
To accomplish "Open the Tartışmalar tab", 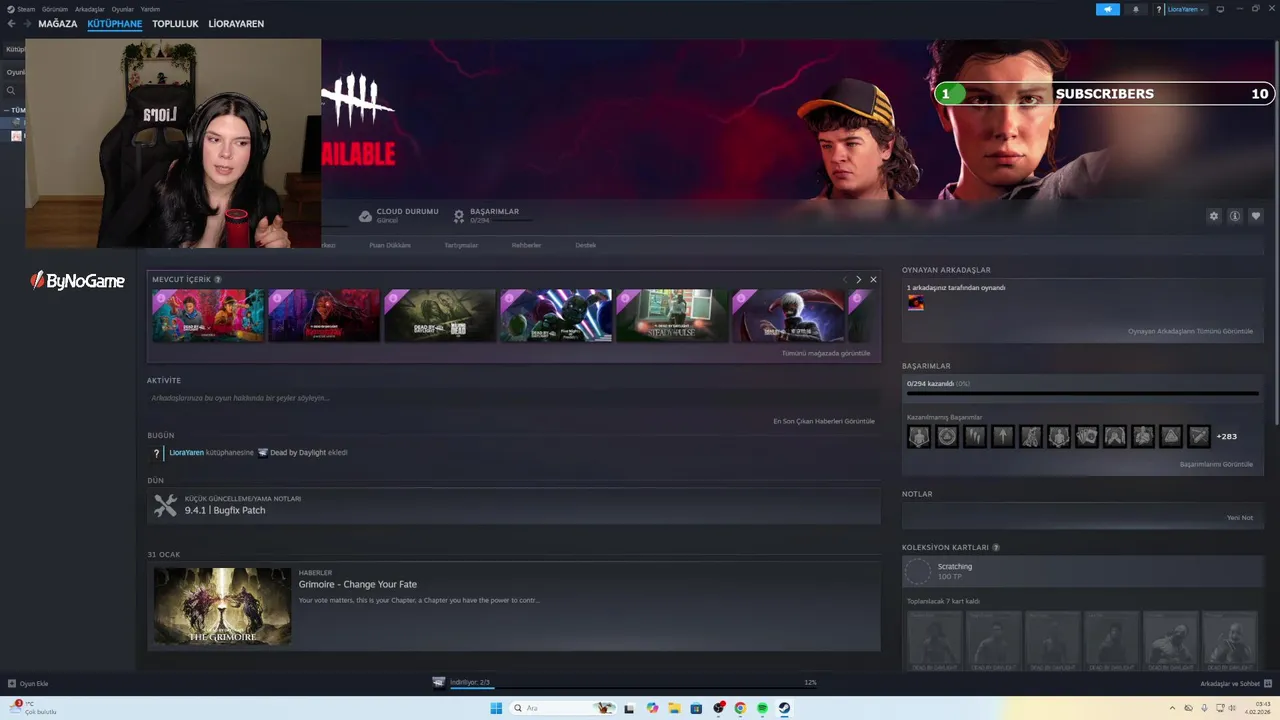I will tap(461, 245).
